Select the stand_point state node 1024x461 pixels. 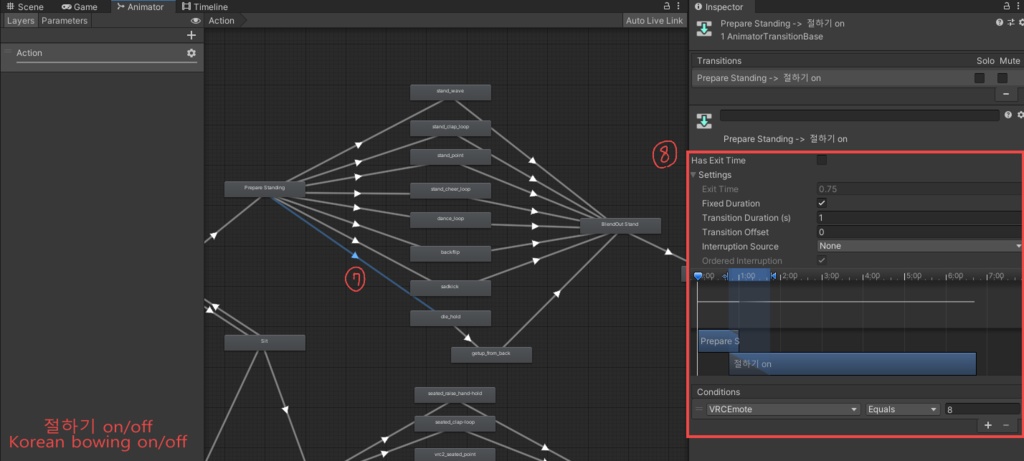450,156
